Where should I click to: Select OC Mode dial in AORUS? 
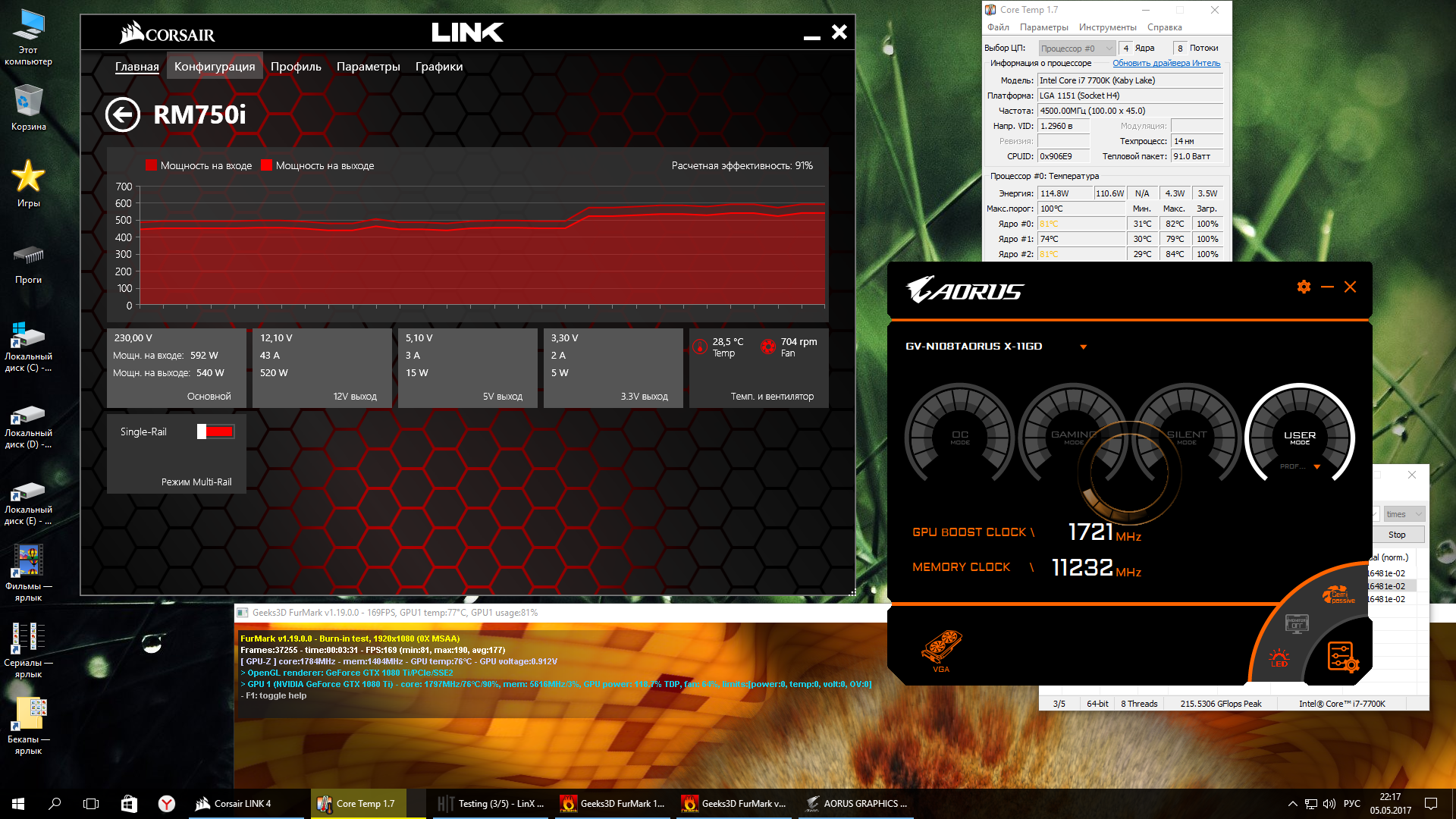tap(959, 437)
